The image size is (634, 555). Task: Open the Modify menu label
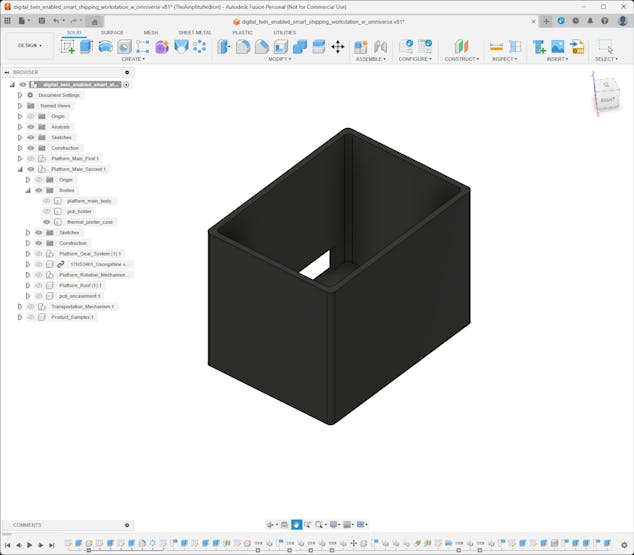point(280,59)
